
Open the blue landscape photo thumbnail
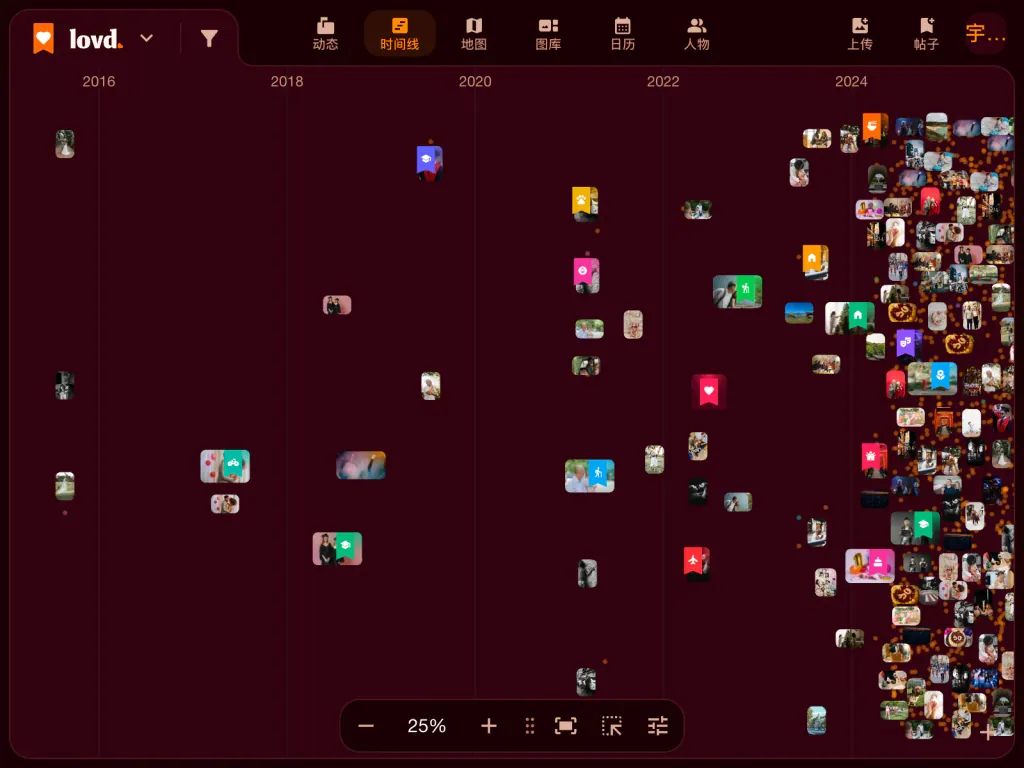[x=799, y=313]
